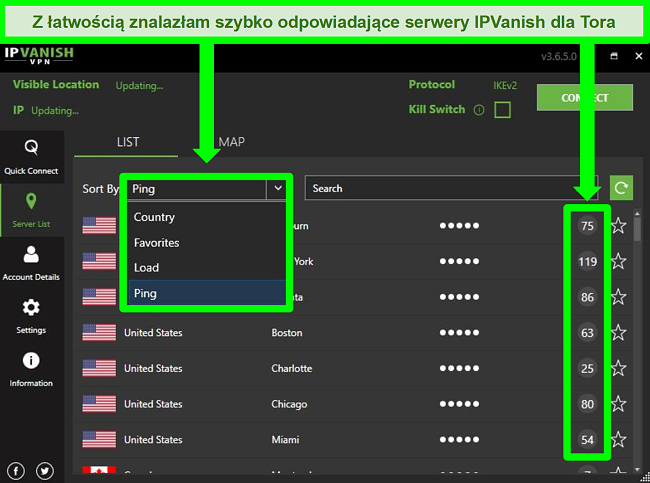
Task: Favorite the Boston server
Action: pyautogui.click(x=618, y=333)
